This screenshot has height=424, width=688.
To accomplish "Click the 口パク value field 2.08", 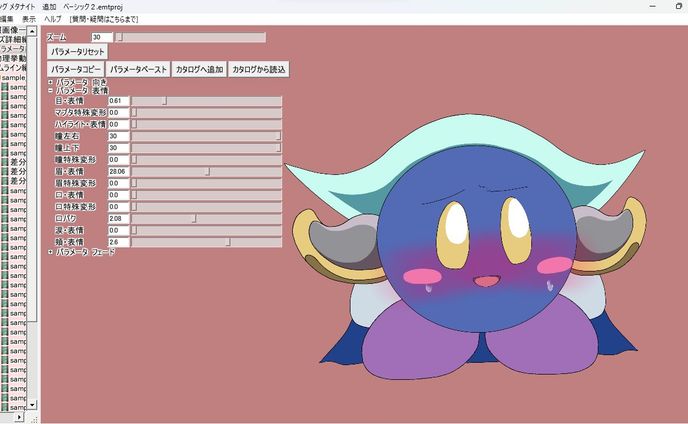I will pos(118,219).
